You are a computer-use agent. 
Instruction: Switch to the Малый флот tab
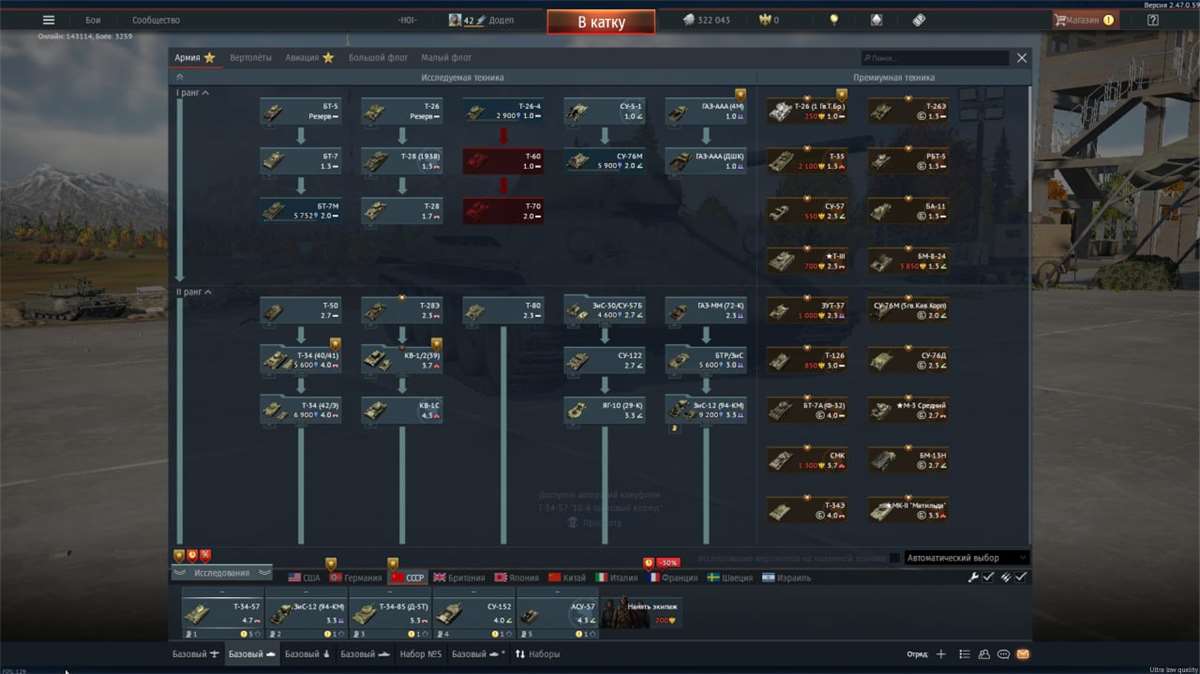(446, 58)
